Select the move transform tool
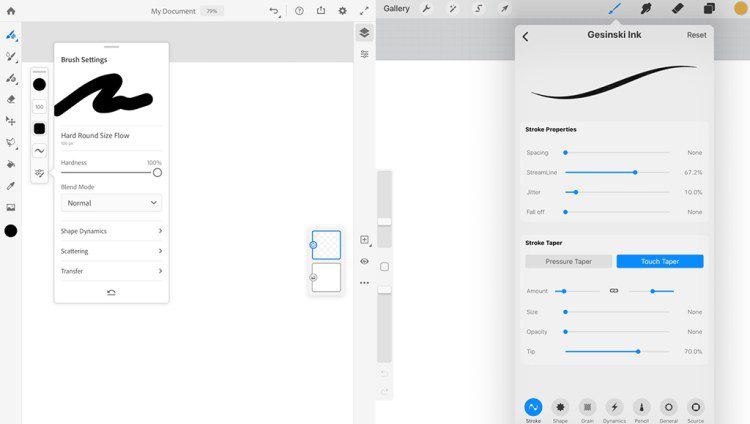Image resolution: width=750 pixels, height=424 pixels. [11, 121]
